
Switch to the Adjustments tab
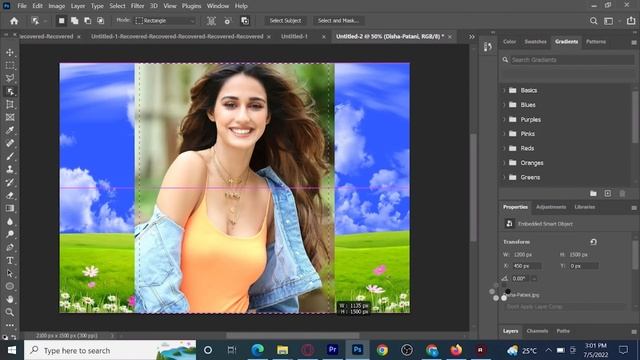(x=551, y=207)
